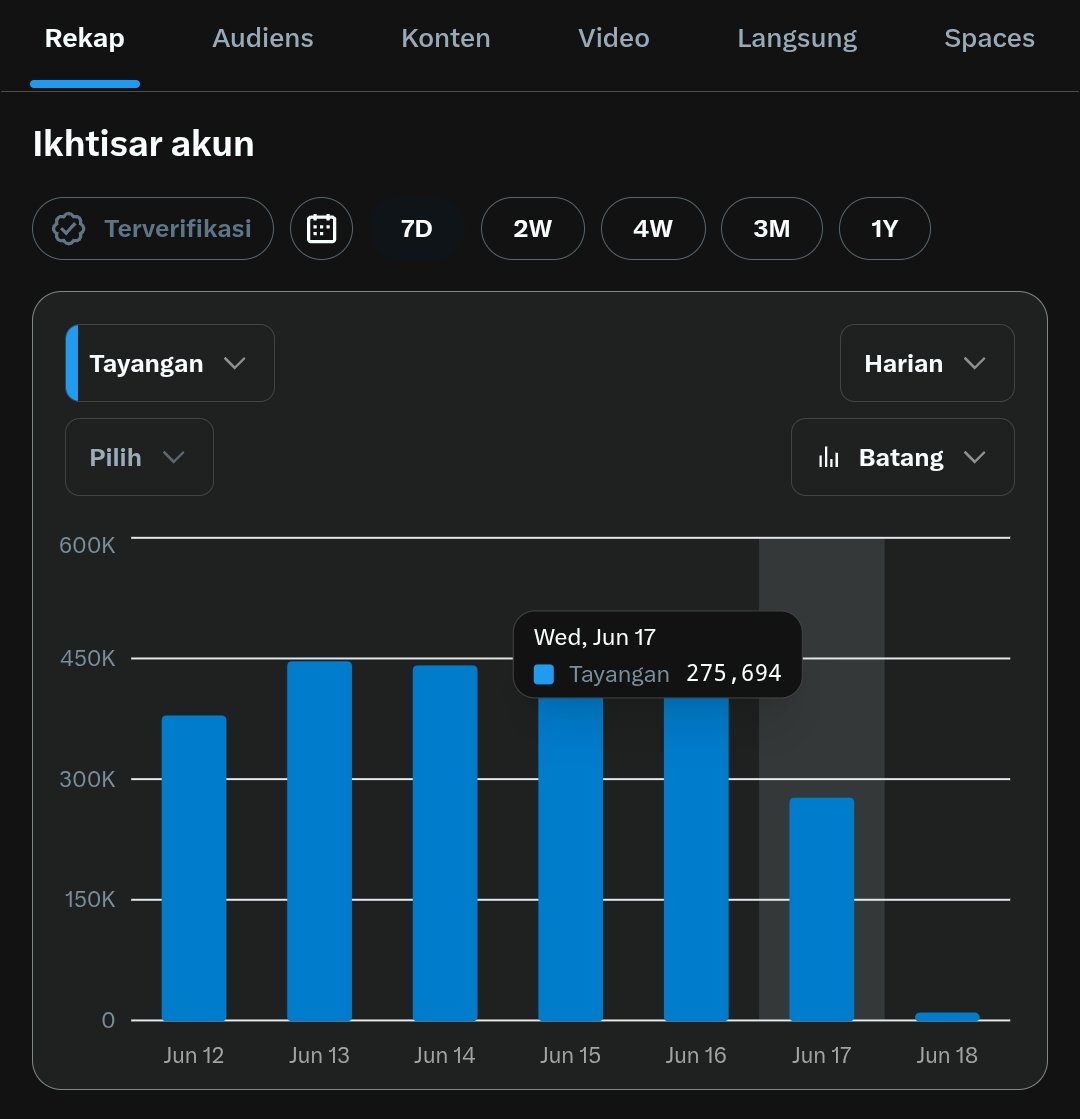Click the 600K axis label

pos(87,545)
